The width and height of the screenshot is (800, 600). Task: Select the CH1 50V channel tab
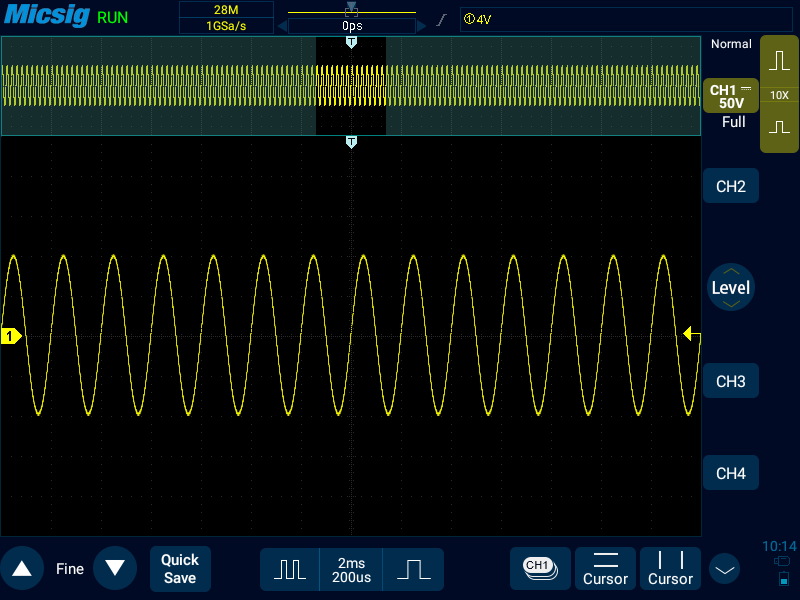pos(730,97)
